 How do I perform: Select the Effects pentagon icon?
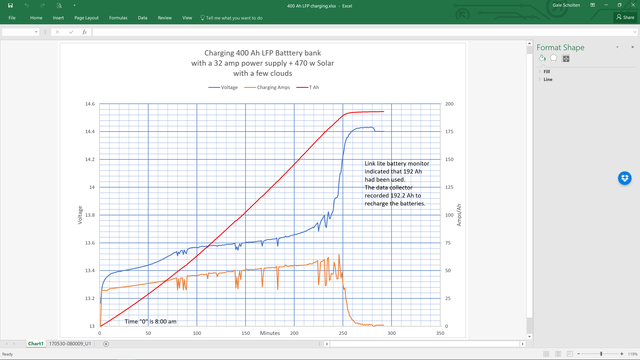(553, 58)
